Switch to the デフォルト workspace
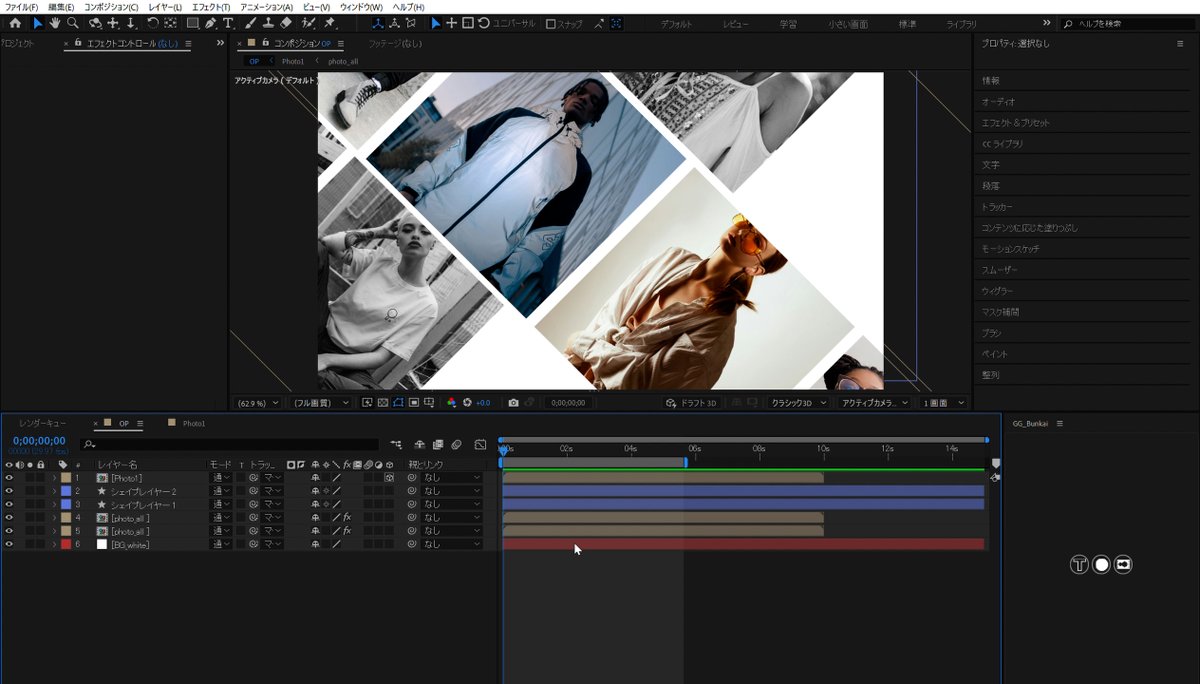This screenshot has height=684, width=1200. click(x=677, y=23)
